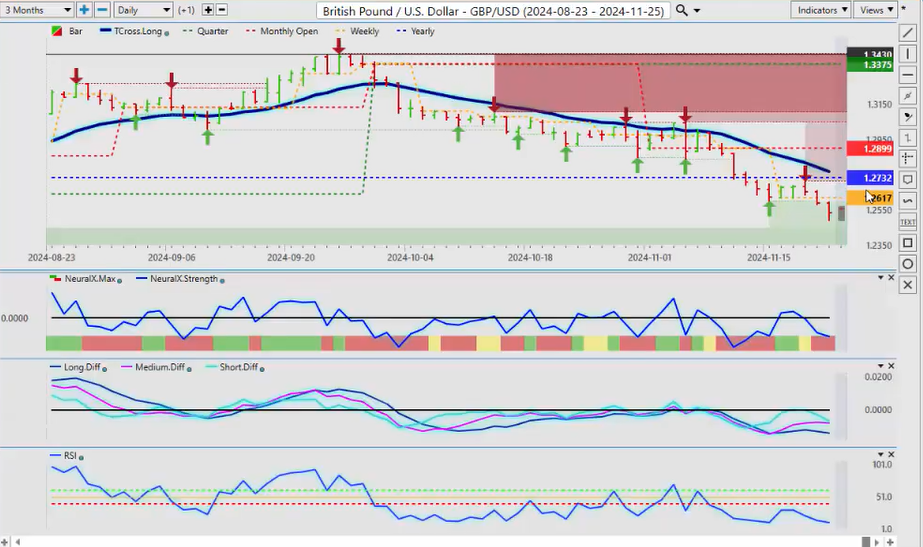Image resolution: width=923 pixels, height=547 pixels.
Task: Select the crosshair cursor tool
Action: pos(908,158)
